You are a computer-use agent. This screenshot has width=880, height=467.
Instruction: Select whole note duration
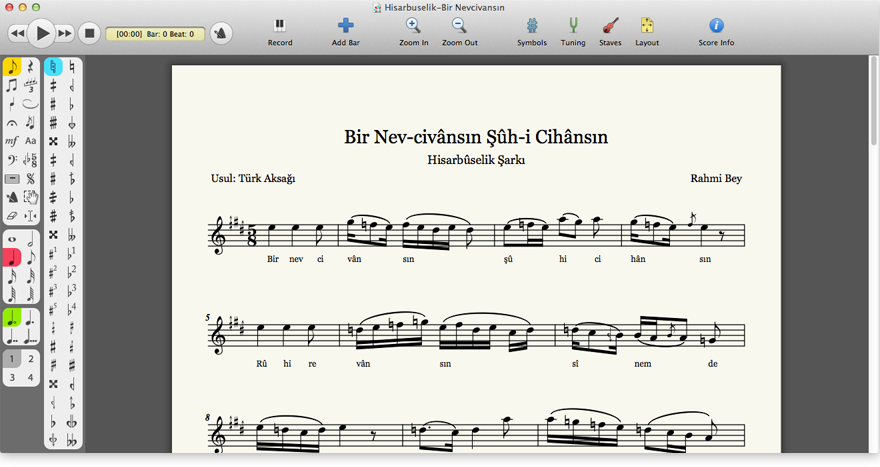pos(12,239)
